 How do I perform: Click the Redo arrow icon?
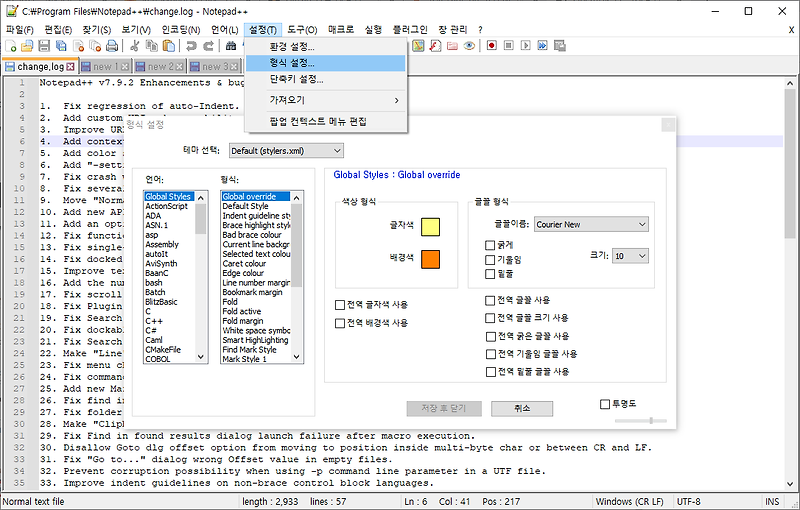pos(208,46)
